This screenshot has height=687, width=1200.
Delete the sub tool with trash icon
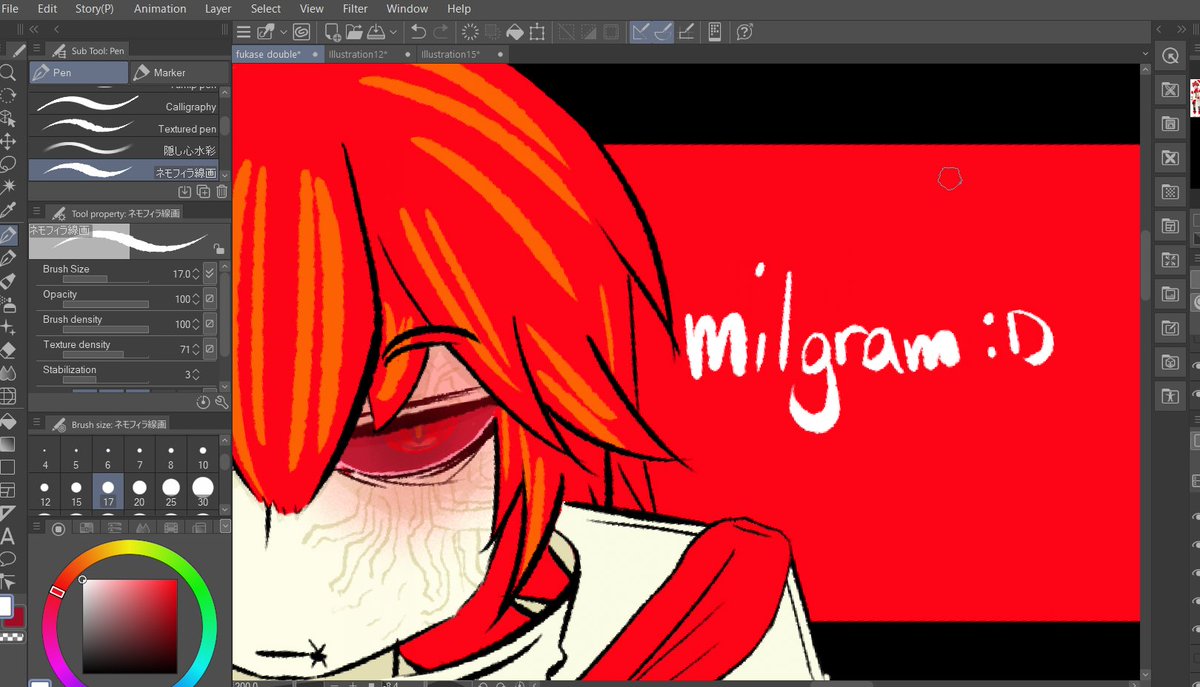pos(221,191)
